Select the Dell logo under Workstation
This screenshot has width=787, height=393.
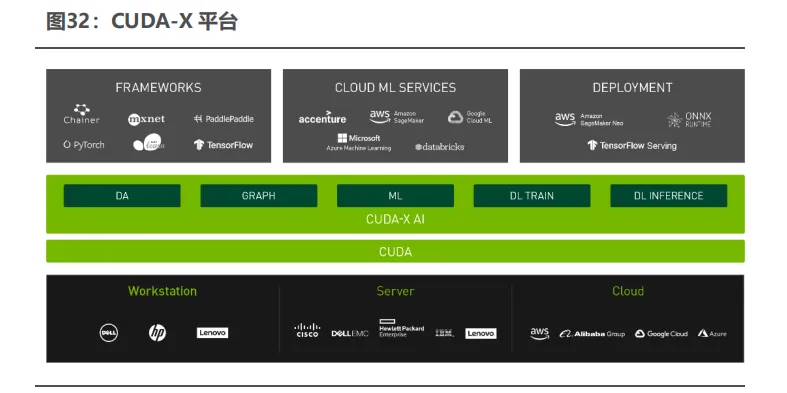click(x=108, y=333)
